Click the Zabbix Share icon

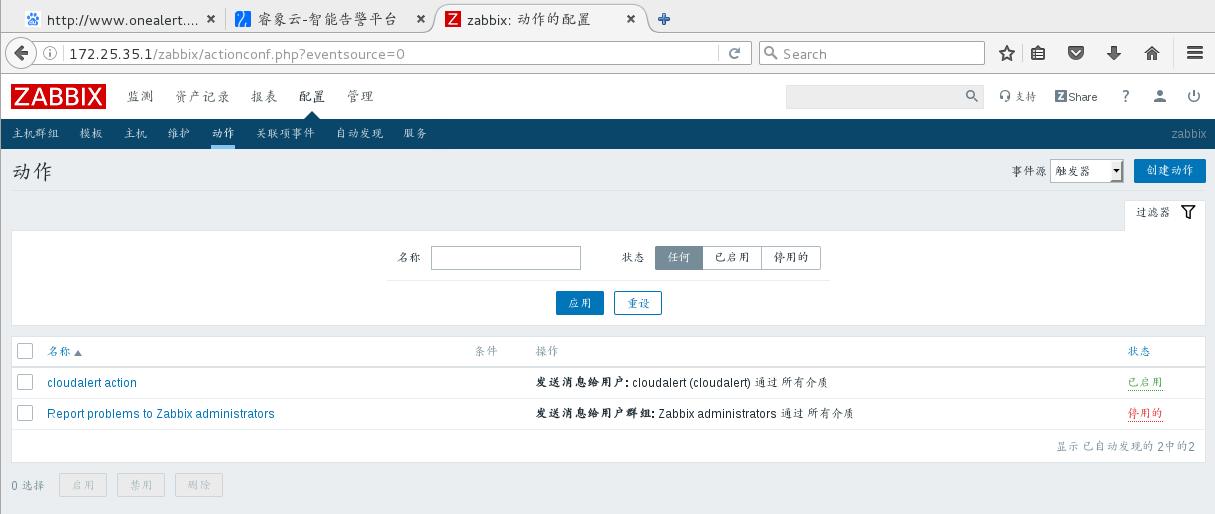[x=1076, y=97]
